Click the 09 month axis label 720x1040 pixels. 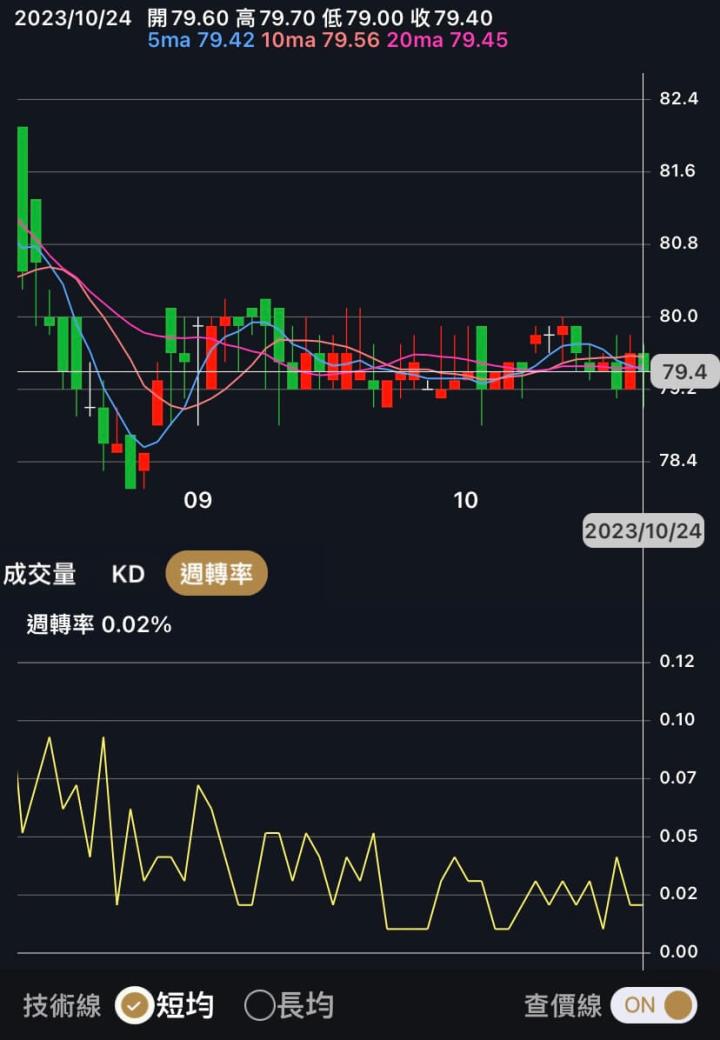click(x=198, y=499)
